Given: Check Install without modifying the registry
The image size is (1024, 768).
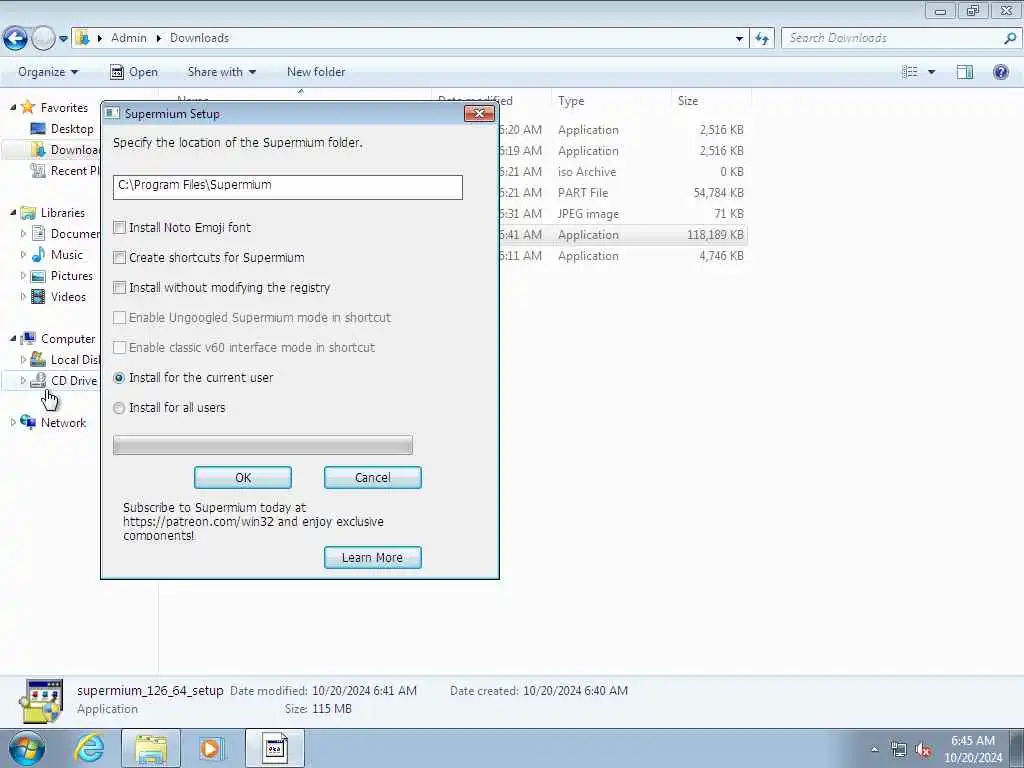Looking at the screenshot, I should click(x=120, y=287).
